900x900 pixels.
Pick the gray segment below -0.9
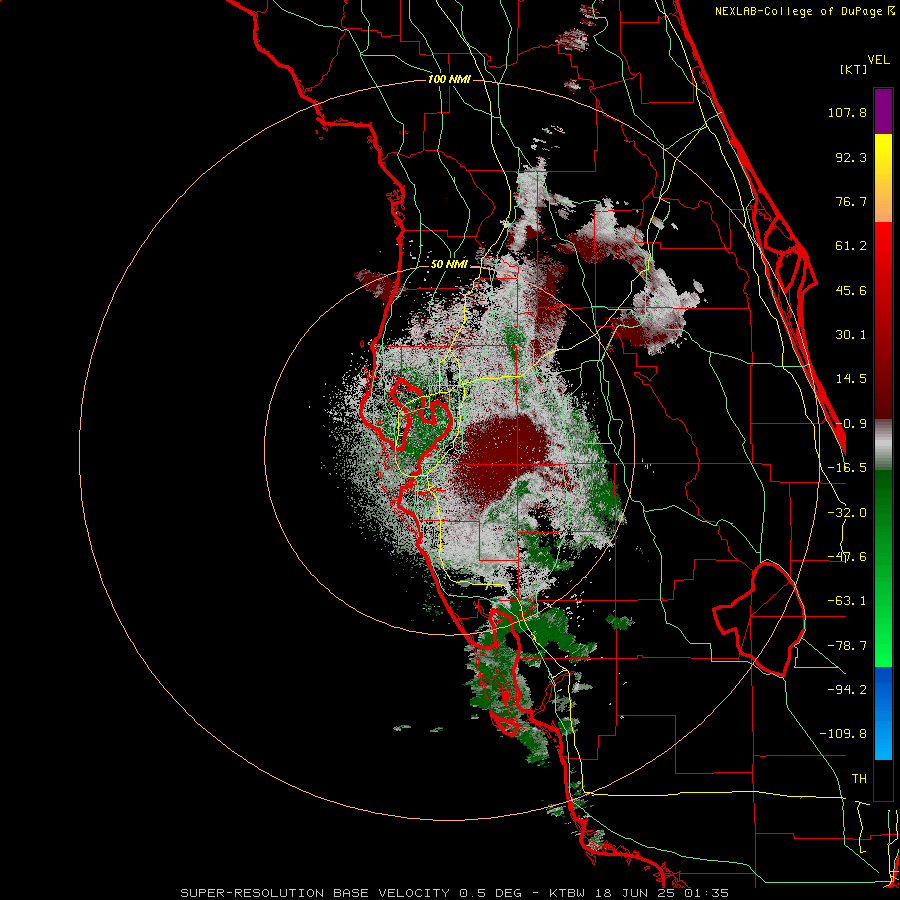coord(883,445)
